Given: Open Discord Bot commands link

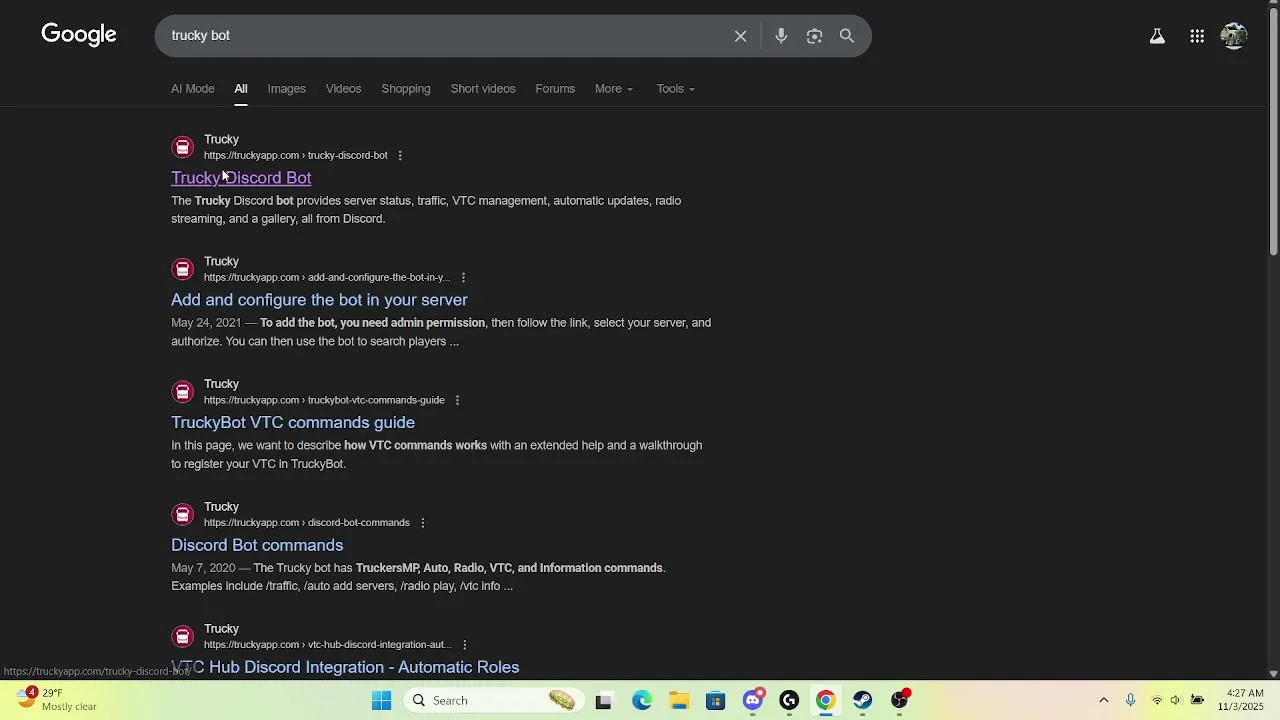Looking at the screenshot, I should pyautogui.click(x=257, y=545).
